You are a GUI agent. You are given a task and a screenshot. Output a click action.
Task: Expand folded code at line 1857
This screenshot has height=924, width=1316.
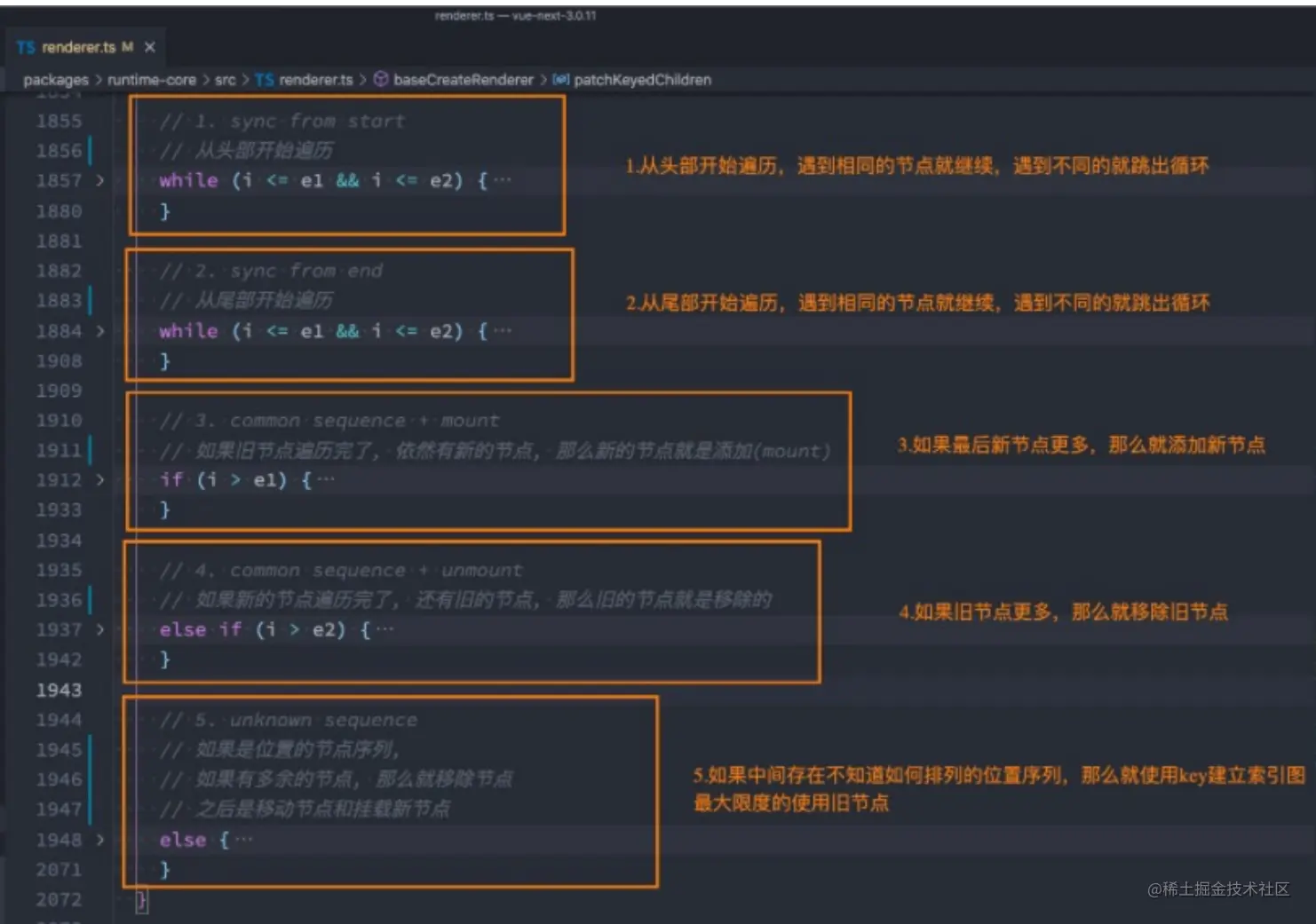[x=99, y=180]
